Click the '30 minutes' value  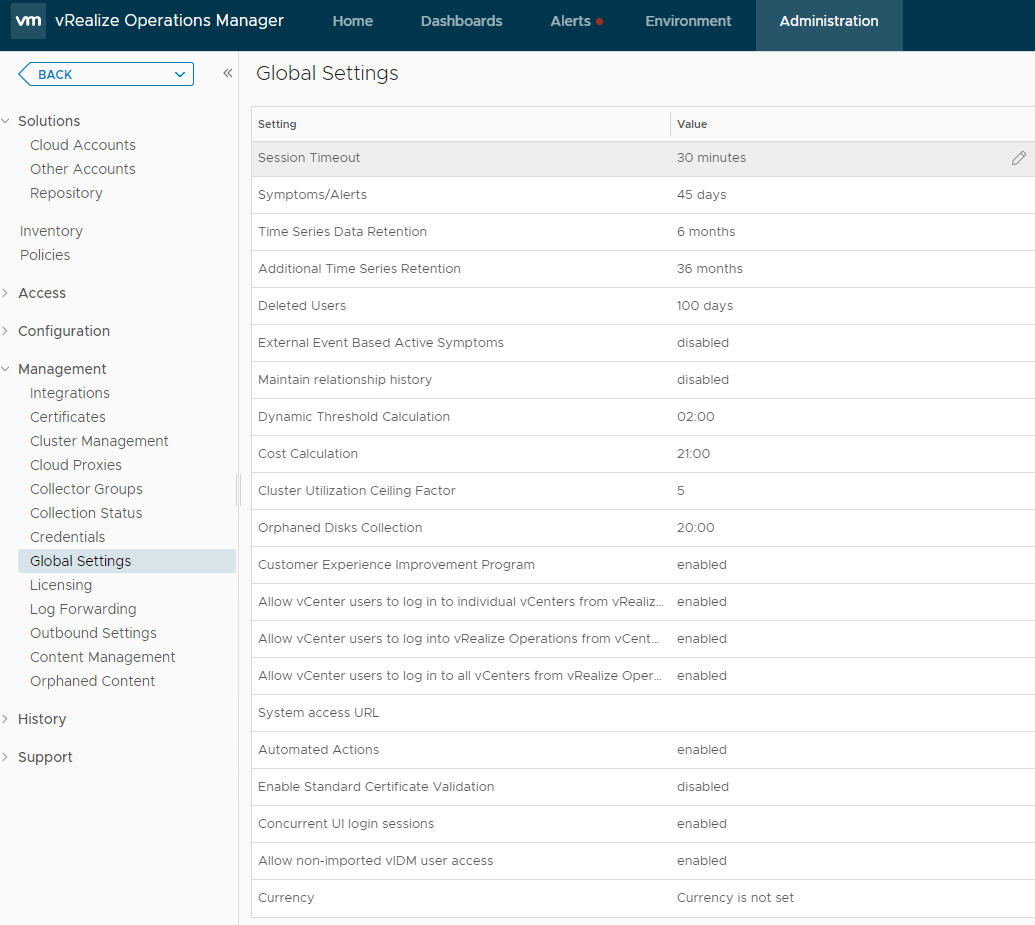(x=711, y=158)
